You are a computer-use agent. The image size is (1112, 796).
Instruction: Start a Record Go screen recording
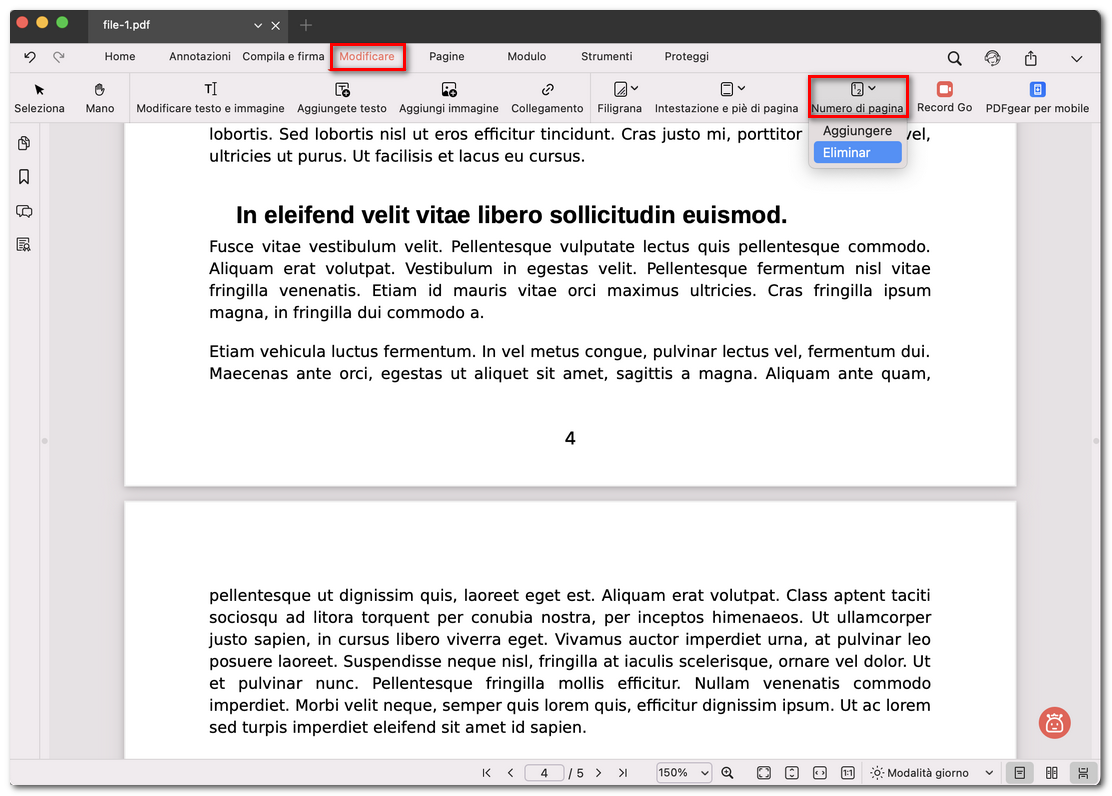944,97
